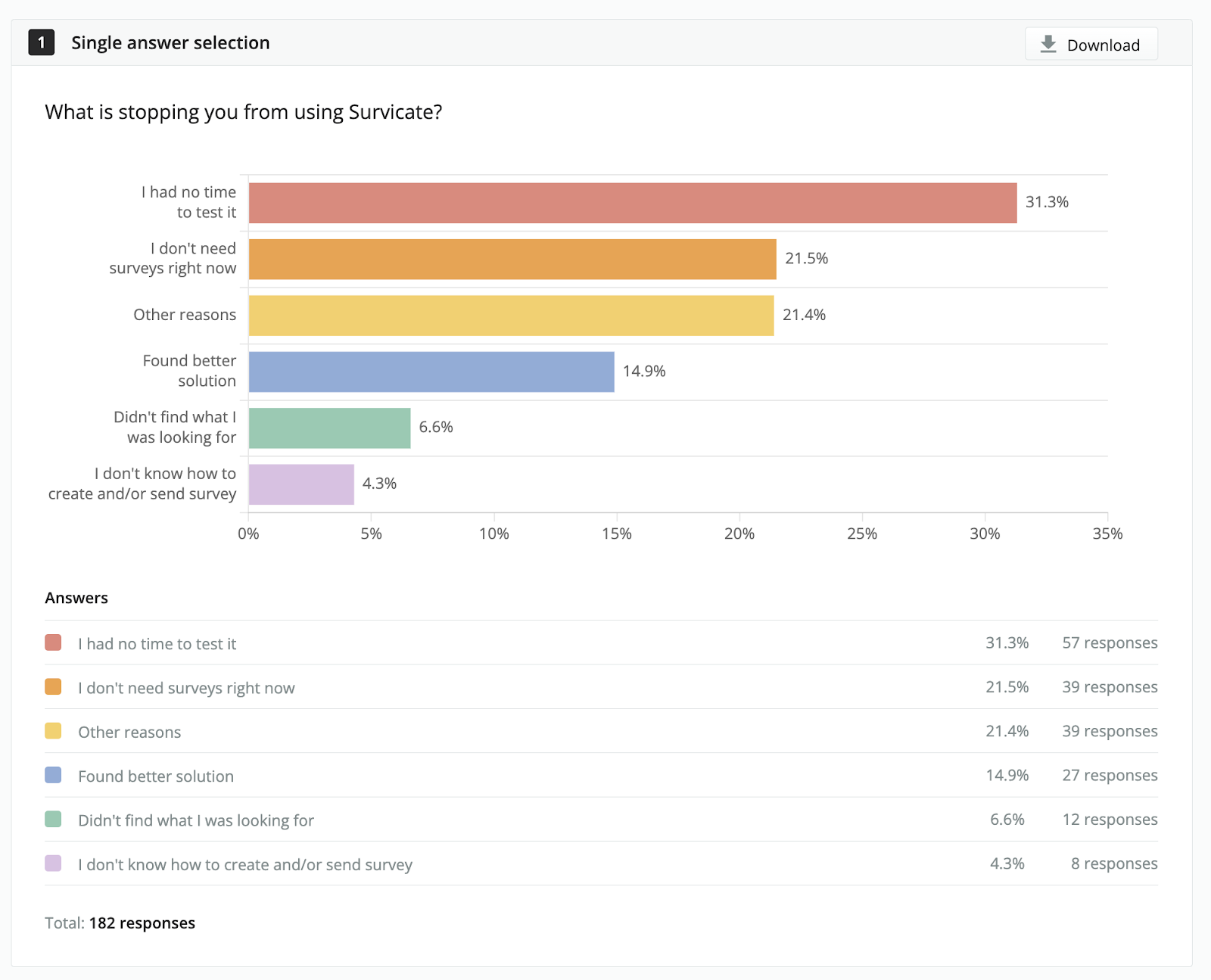Screen dimensions: 1211x980
Task: Click "39 responses" in the 21.4% row
Action: click(x=1110, y=730)
